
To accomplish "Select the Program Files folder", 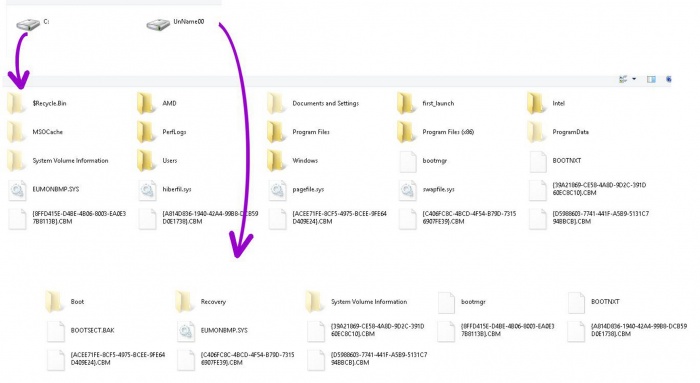I will point(298,132).
